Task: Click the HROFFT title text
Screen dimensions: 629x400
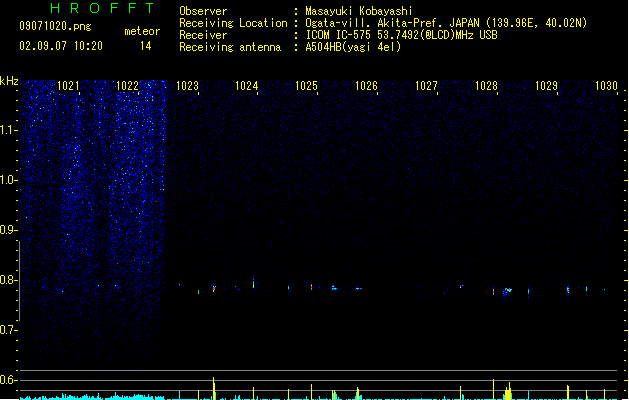Action: pos(102,8)
